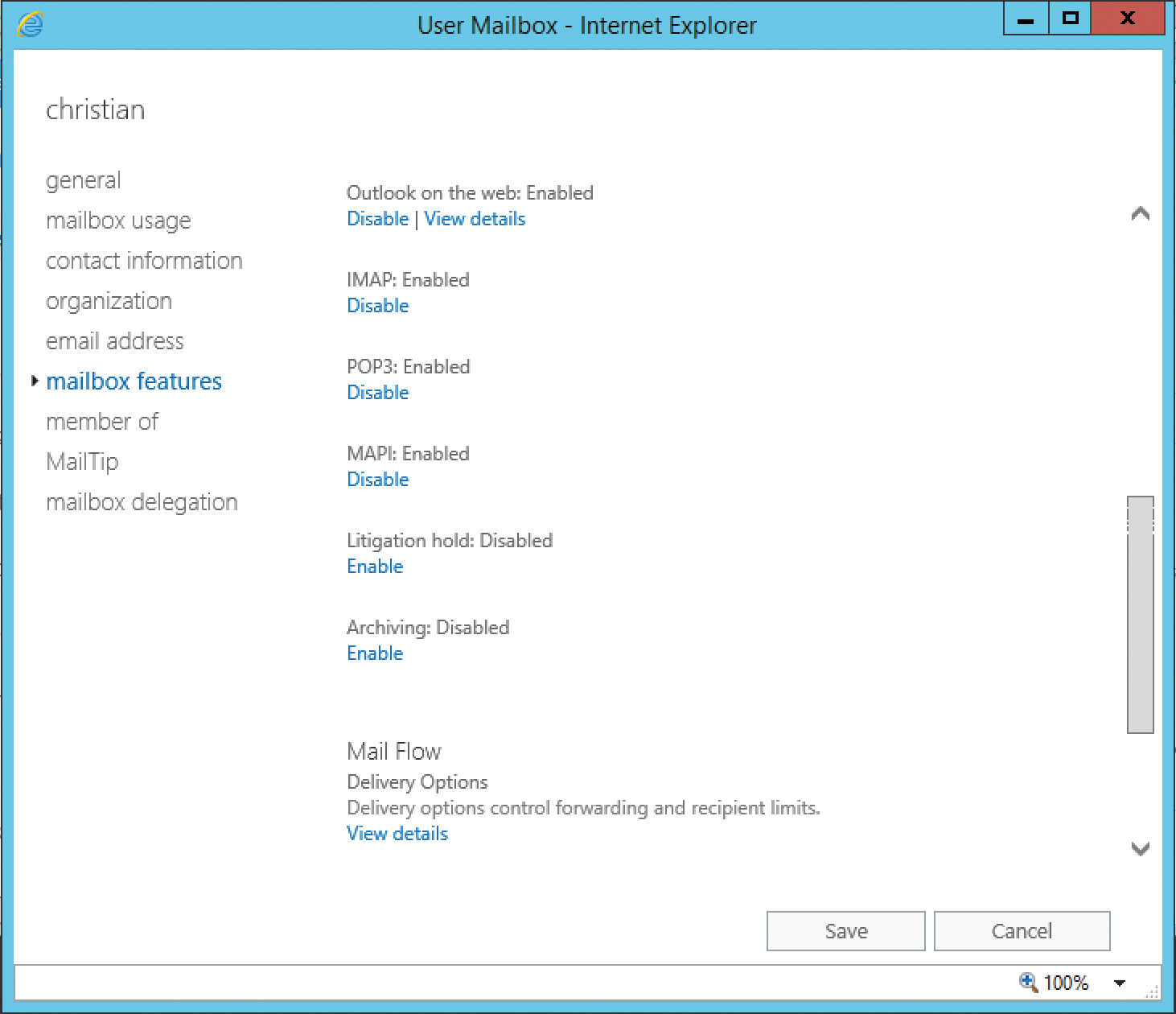Click the Internet Explorer icon in the title bar
This screenshot has width=1176, height=1014.
31,23
